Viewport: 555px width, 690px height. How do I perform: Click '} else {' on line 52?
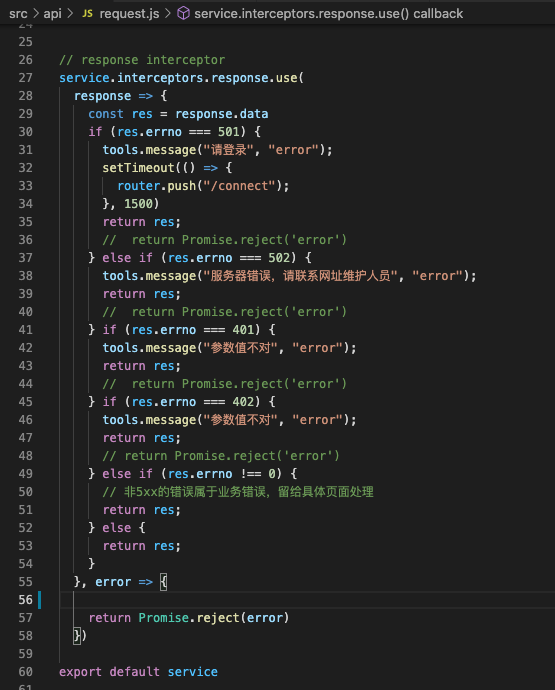(117, 528)
